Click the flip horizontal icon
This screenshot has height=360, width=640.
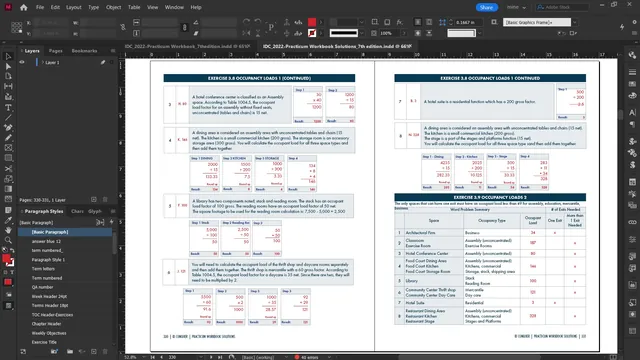(246, 33)
